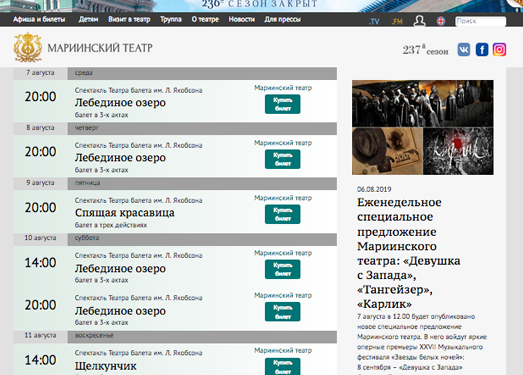Switch language with the UK flag
The width and height of the screenshot is (523, 375).
[441, 21]
